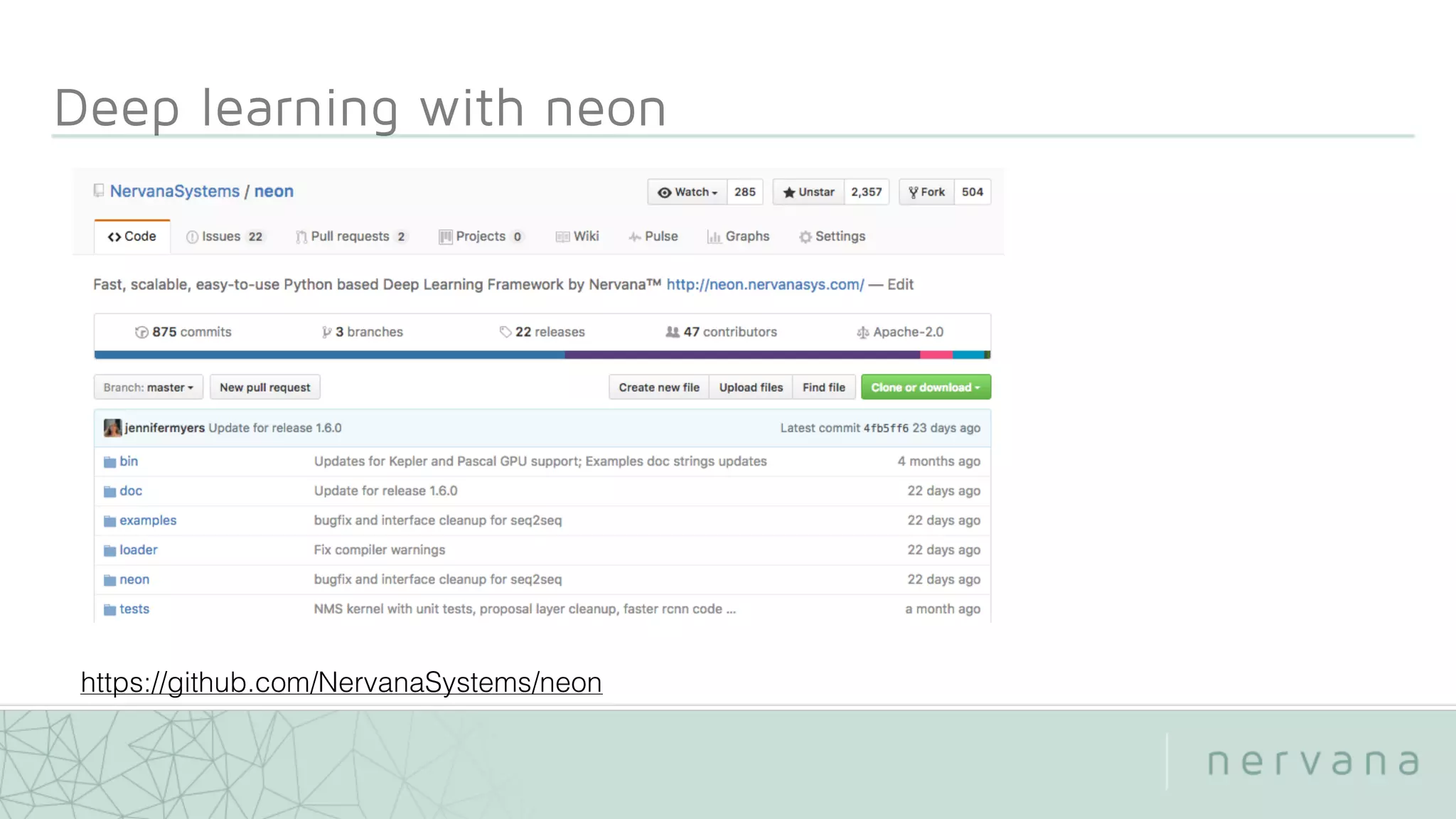Click Upload files button
The height and width of the screenshot is (819, 1456).
coord(751,387)
